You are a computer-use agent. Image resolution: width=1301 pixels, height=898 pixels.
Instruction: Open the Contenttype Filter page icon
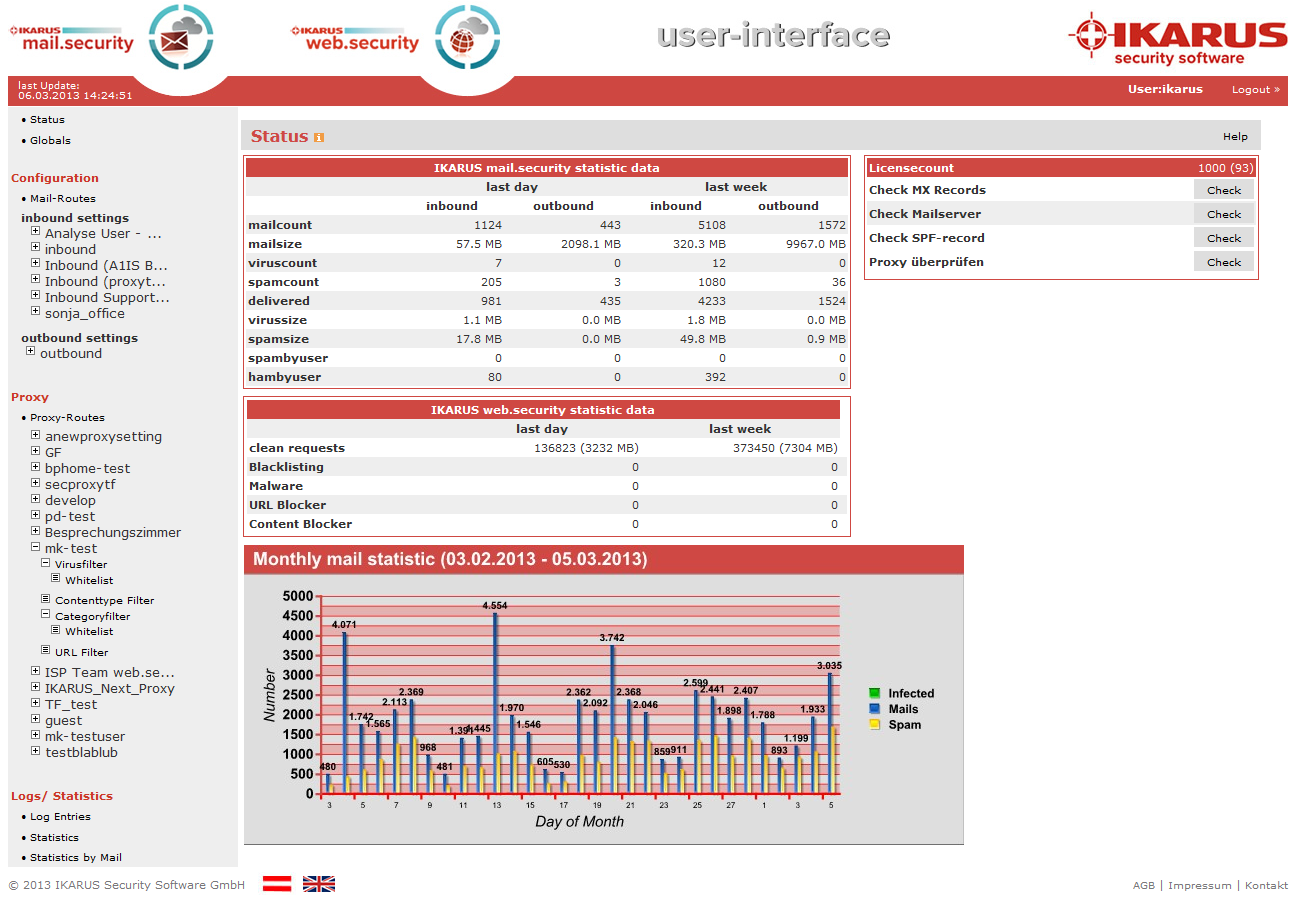click(46, 600)
